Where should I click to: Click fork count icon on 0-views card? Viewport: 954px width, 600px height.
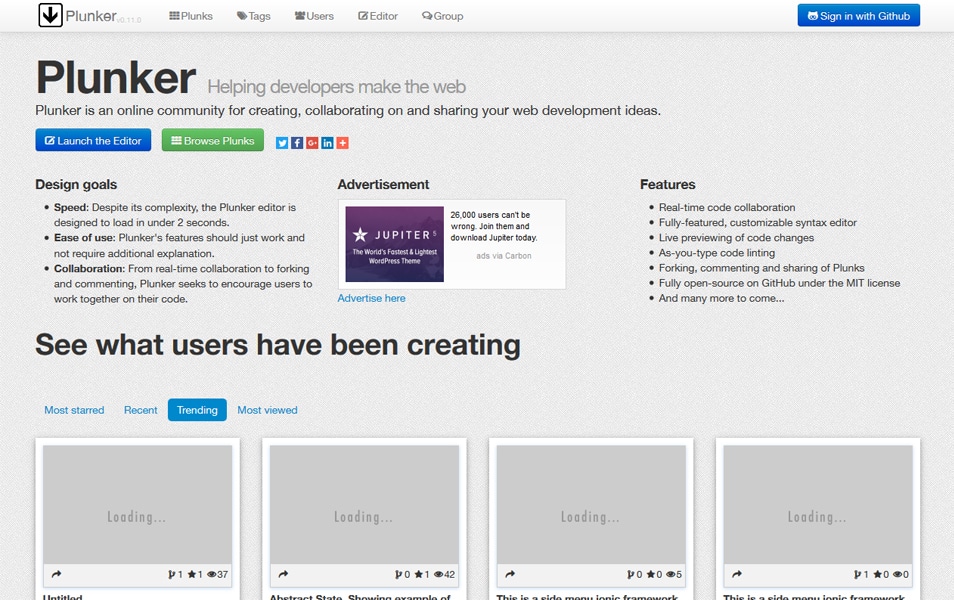pos(858,574)
